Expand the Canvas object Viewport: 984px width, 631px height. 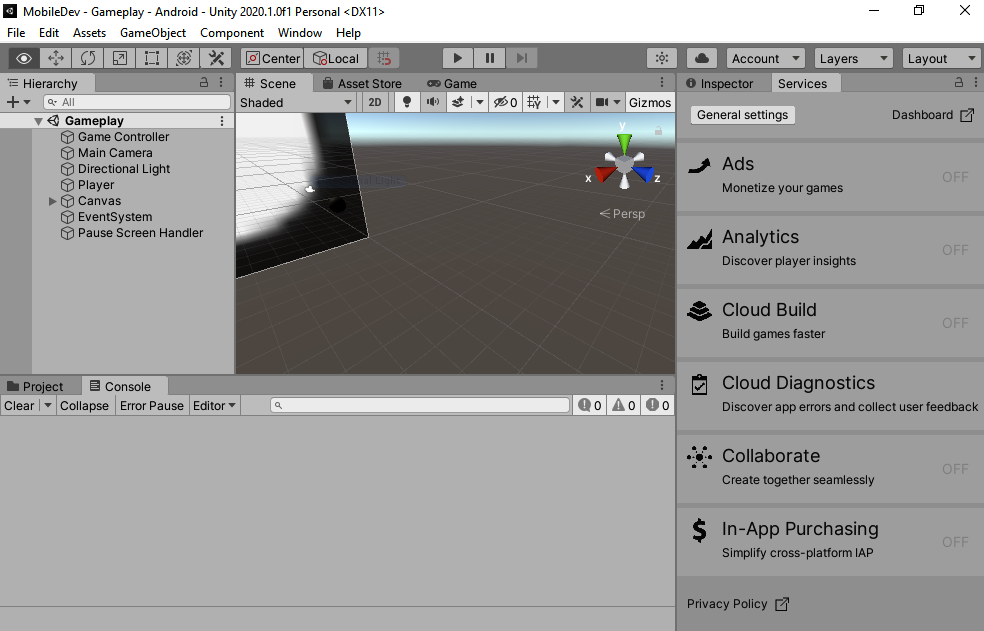tap(53, 201)
